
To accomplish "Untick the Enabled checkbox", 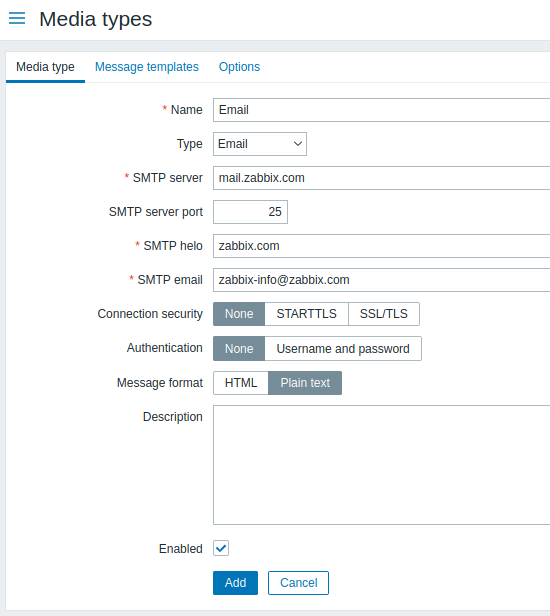I will (x=221, y=548).
